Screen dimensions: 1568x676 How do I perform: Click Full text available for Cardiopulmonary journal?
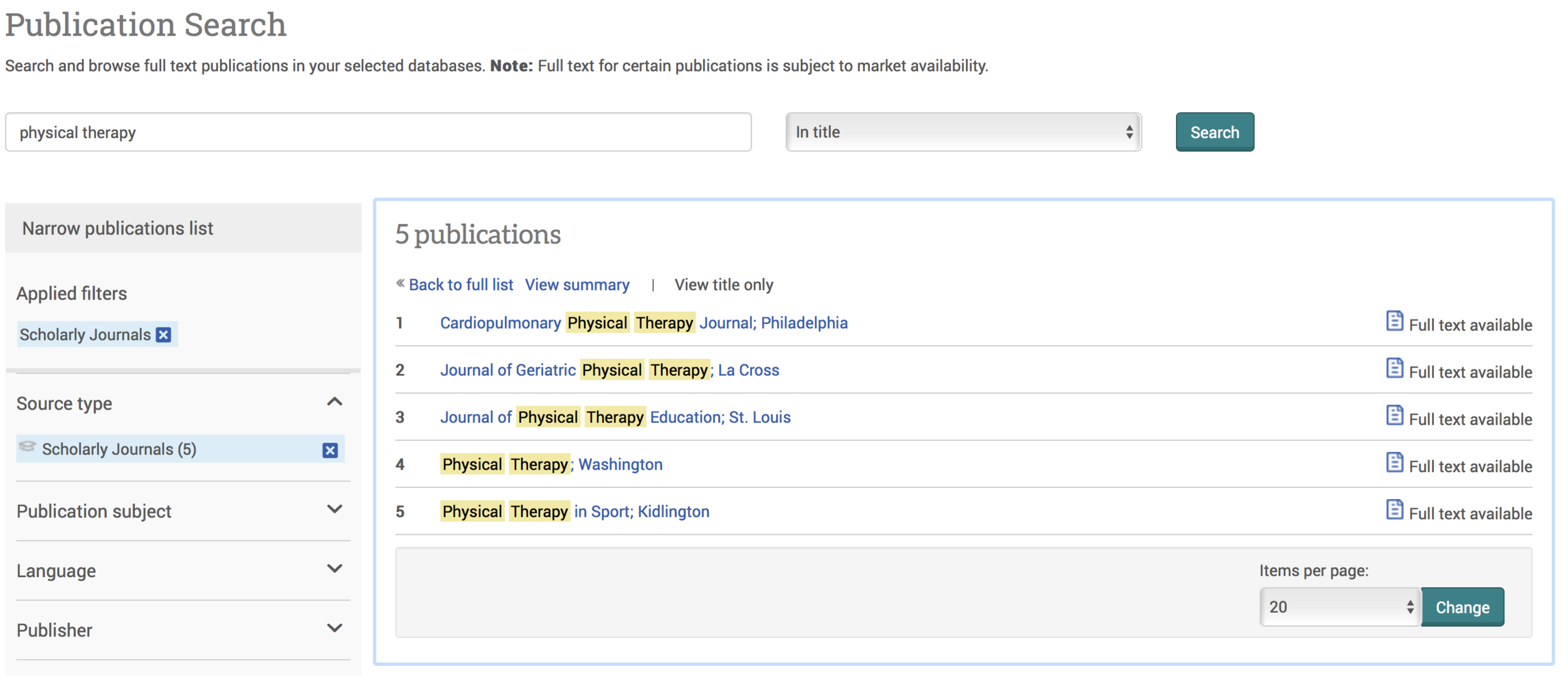[x=1470, y=325]
